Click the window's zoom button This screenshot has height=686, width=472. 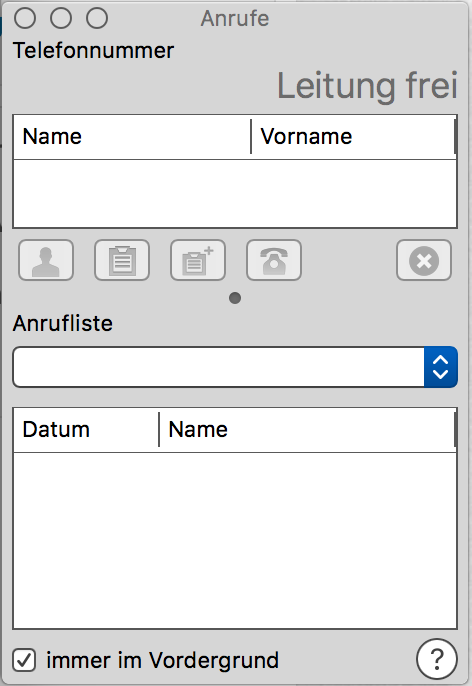[x=97, y=18]
